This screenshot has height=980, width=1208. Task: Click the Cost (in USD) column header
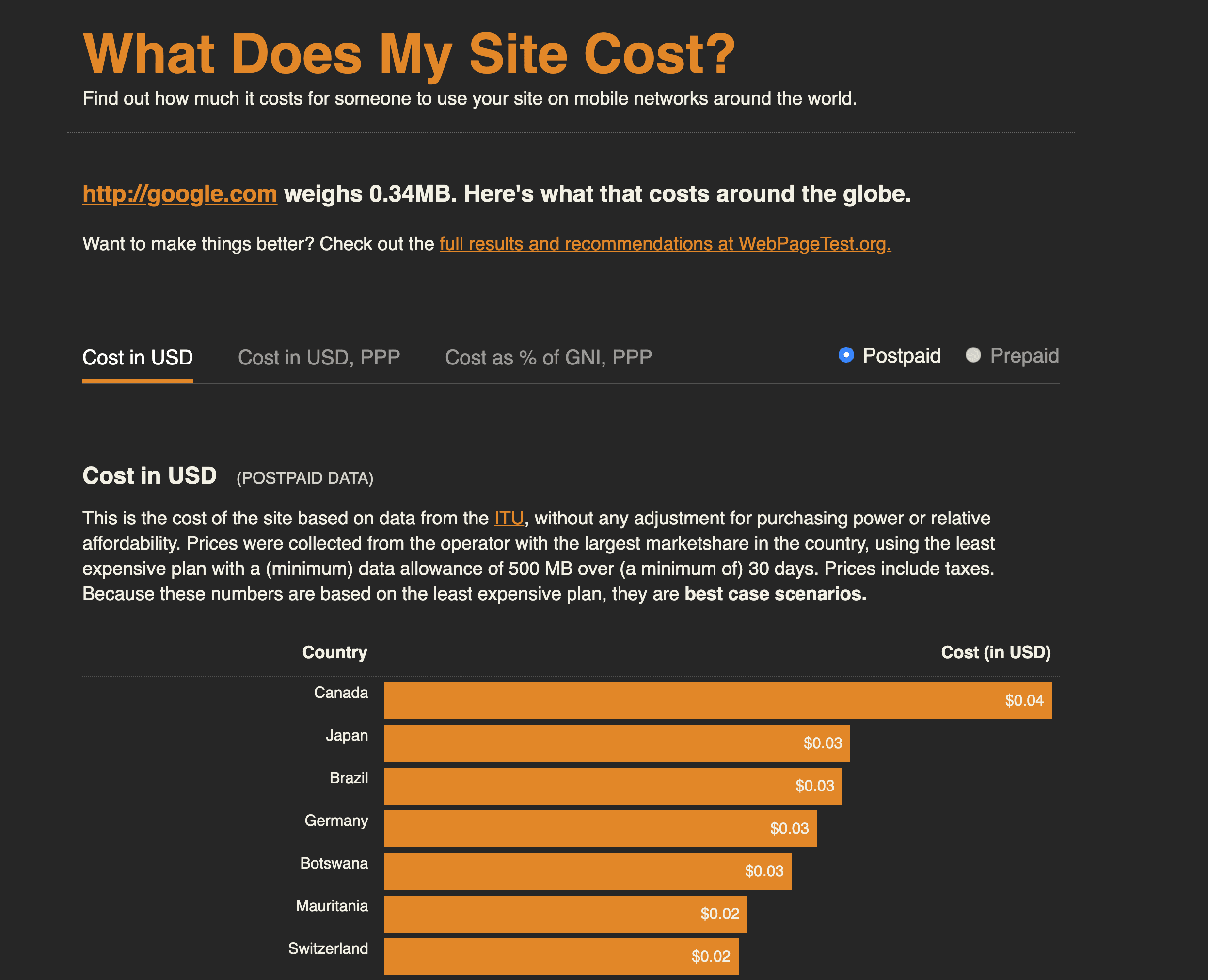point(995,652)
